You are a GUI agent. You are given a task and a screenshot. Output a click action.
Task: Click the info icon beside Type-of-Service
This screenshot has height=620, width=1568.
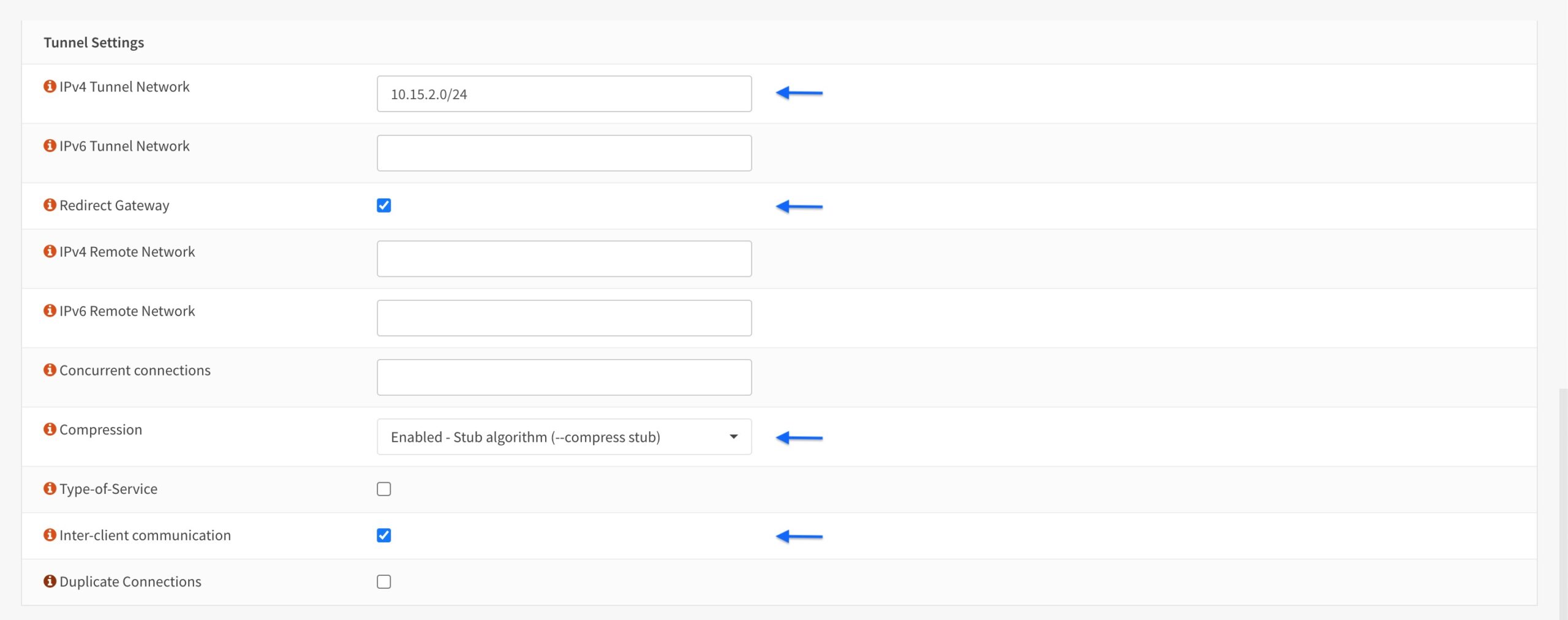pyautogui.click(x=50, y=488)
